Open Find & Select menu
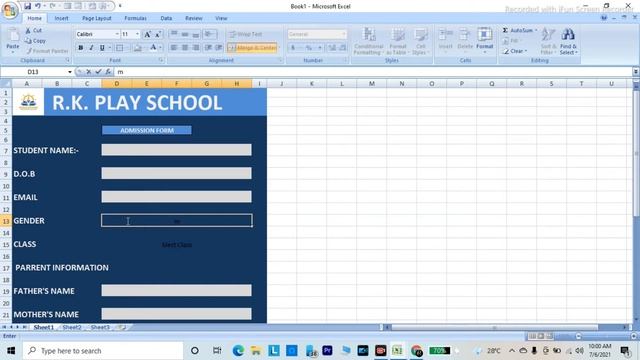640x360 pixels. click(568, 41)
